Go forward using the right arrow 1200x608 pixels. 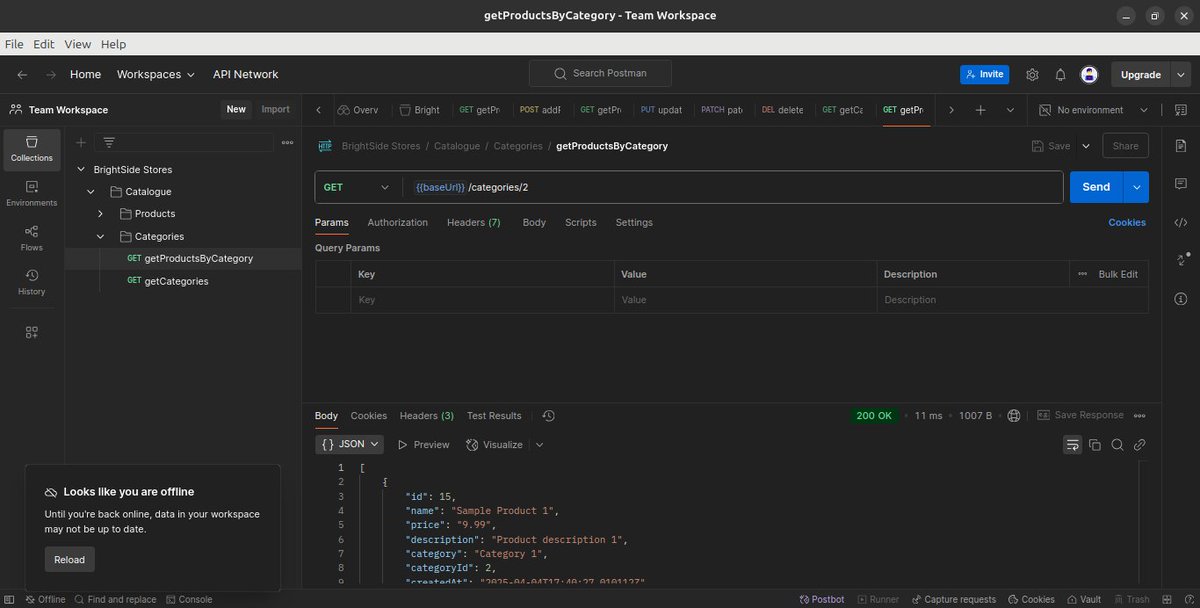(x=50, y=75)
